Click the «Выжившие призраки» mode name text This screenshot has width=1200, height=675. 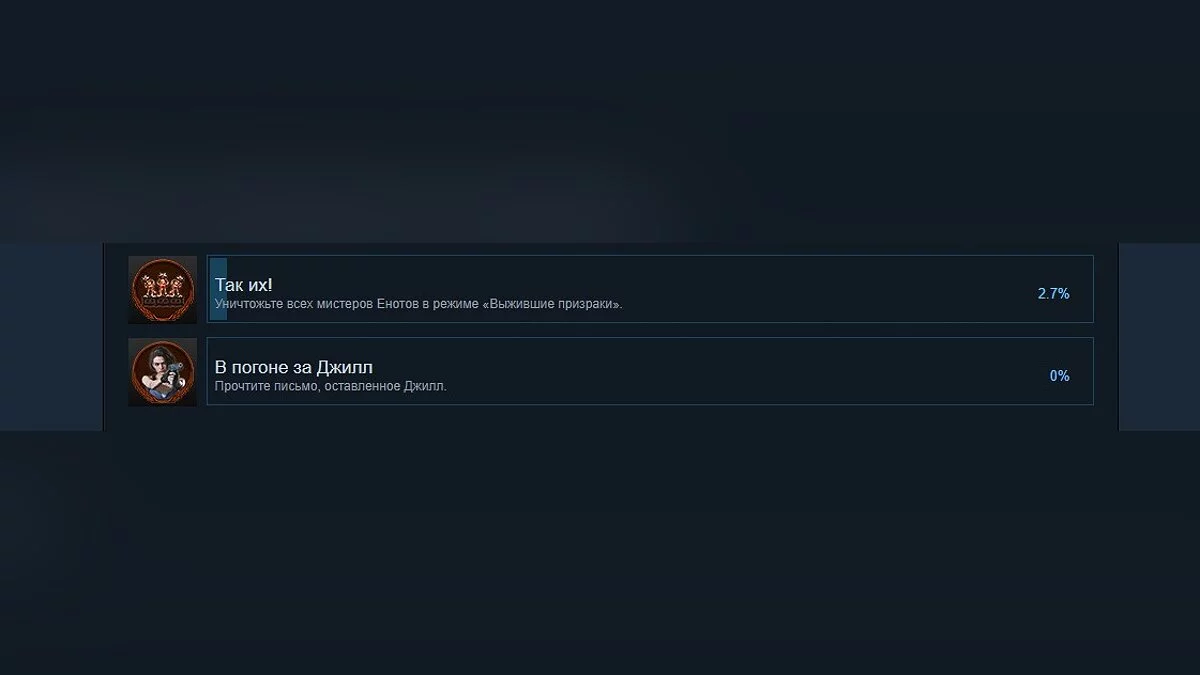pos(552,304)
